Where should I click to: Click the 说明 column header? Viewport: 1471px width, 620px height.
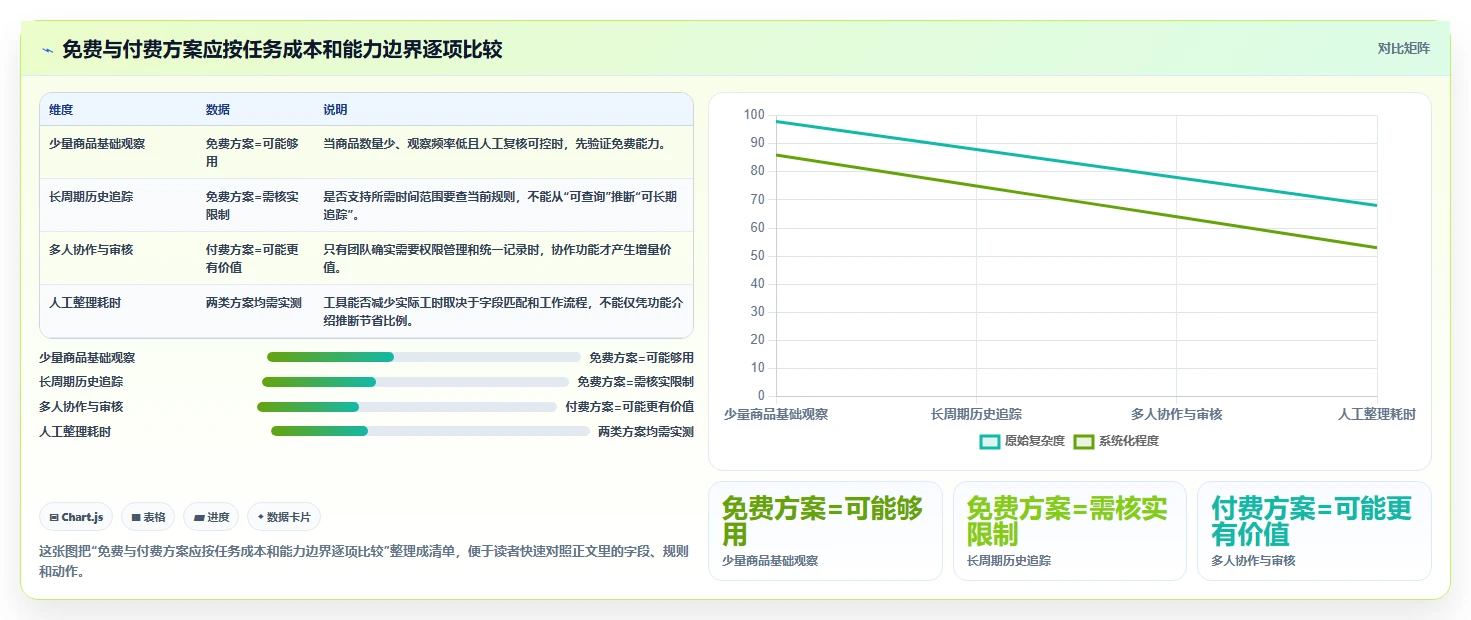click(x=335, y=110)
